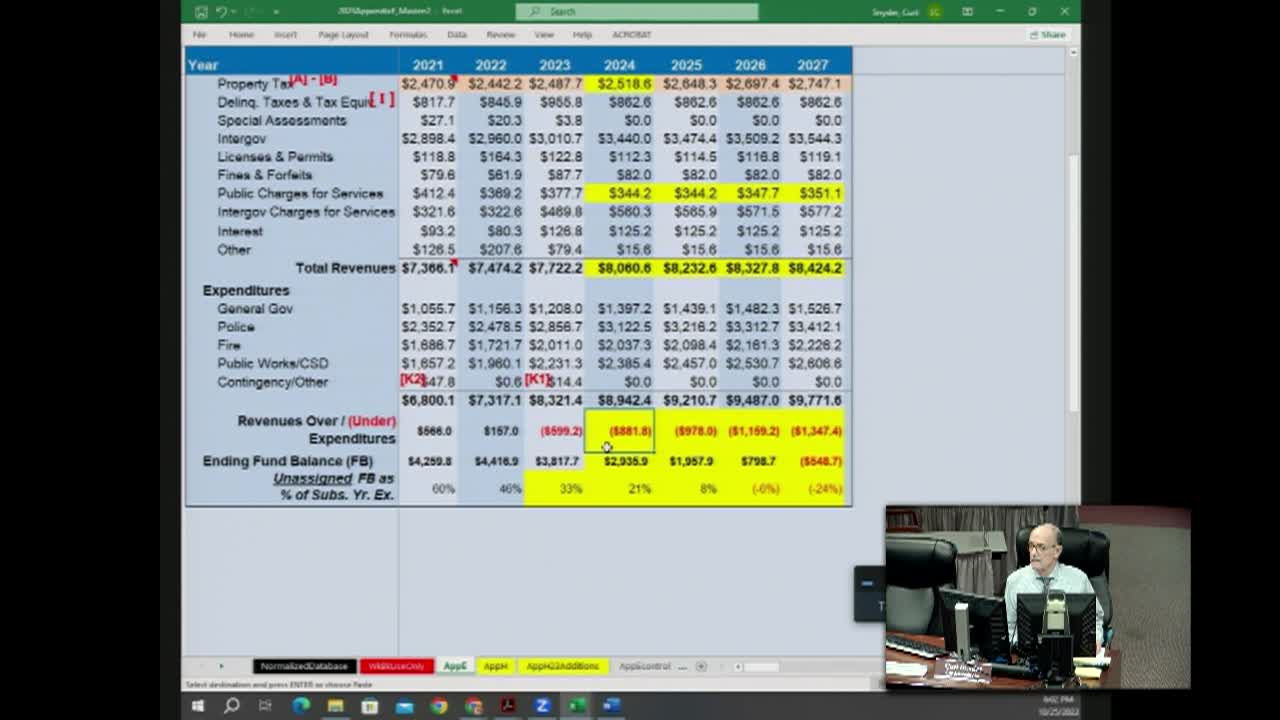Click sheet tab scroll right arrow
The height and width of the screenshot is (720, 1280).
(x=221, y=666)
